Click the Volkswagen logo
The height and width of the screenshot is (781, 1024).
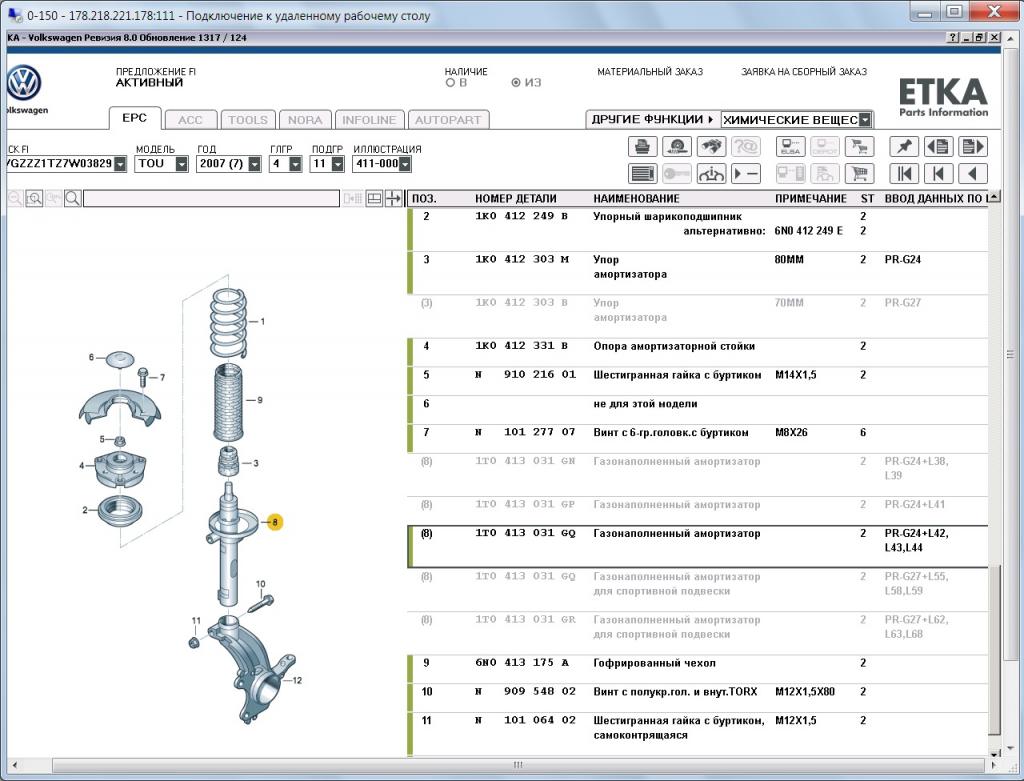(24, 83)
